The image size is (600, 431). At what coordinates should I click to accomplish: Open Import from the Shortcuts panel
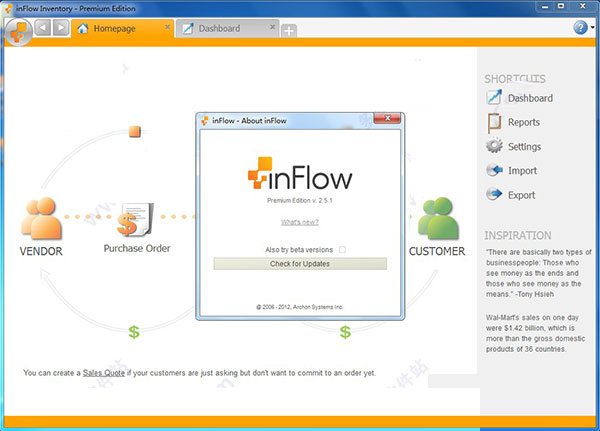coord(522,171)
